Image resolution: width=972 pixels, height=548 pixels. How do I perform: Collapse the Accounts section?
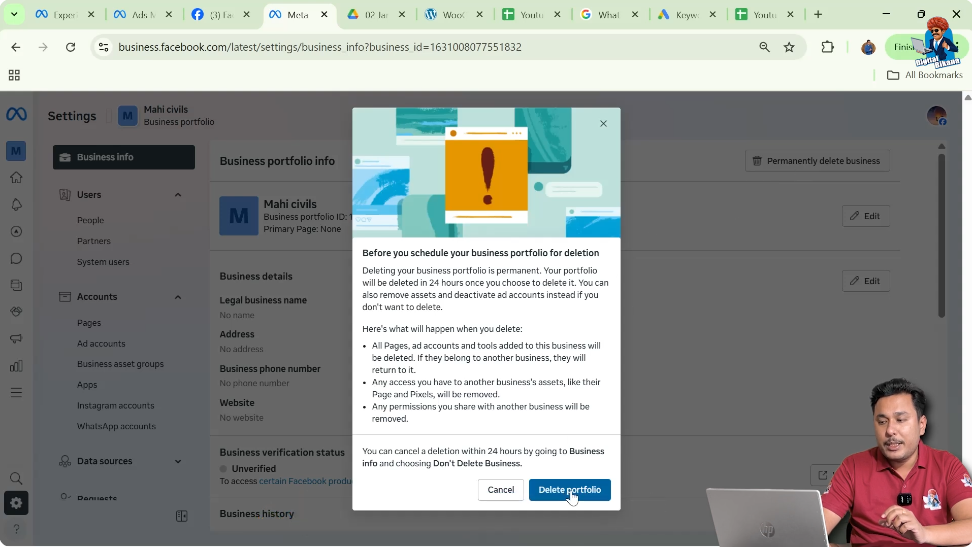[178, 297]
